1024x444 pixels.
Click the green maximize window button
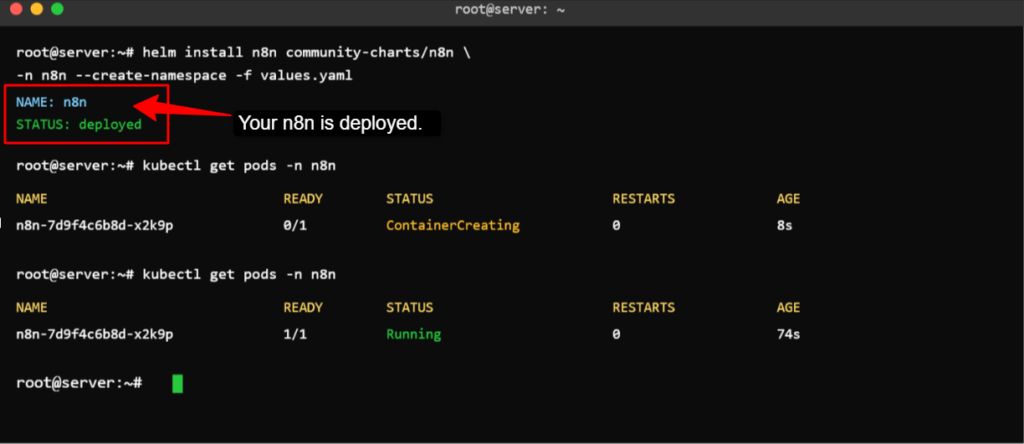point(57,9)
